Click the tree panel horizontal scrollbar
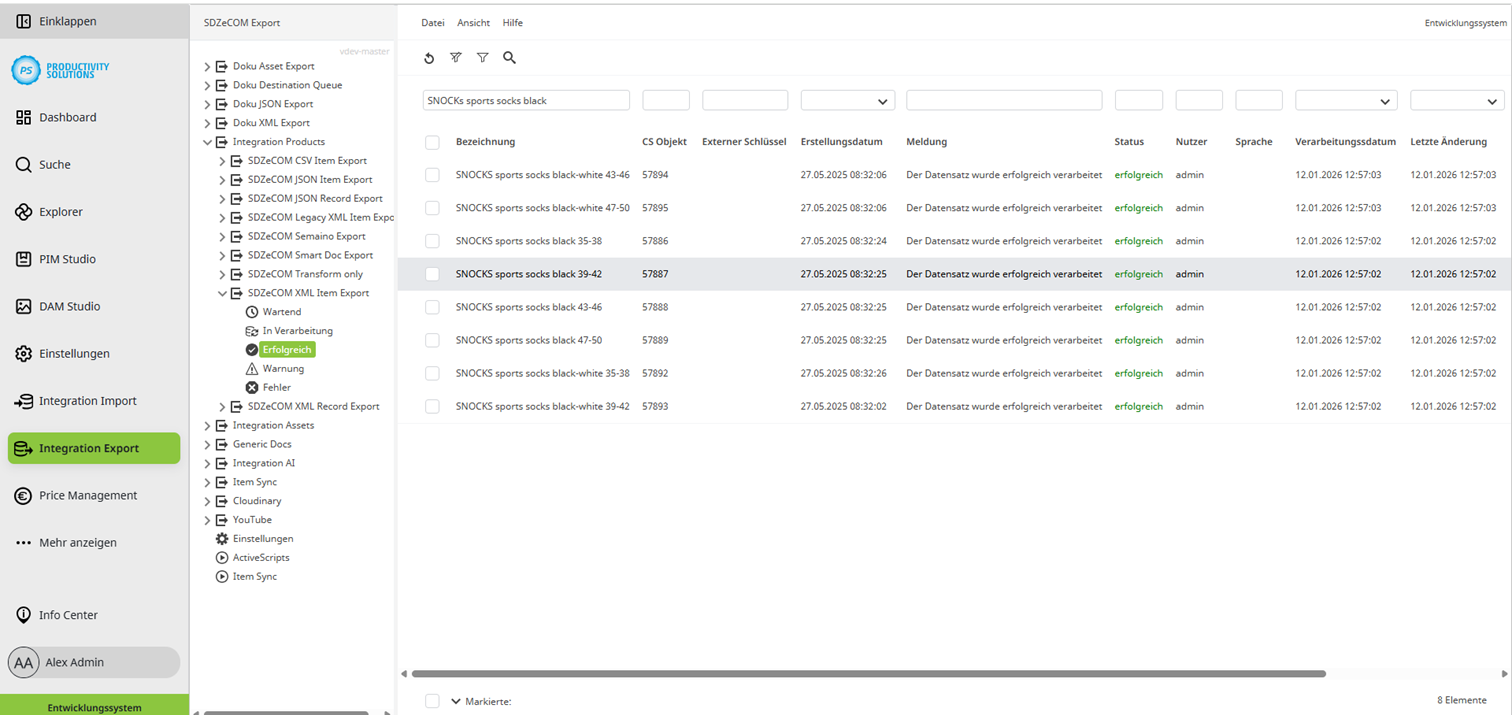 tap(285, 713)
